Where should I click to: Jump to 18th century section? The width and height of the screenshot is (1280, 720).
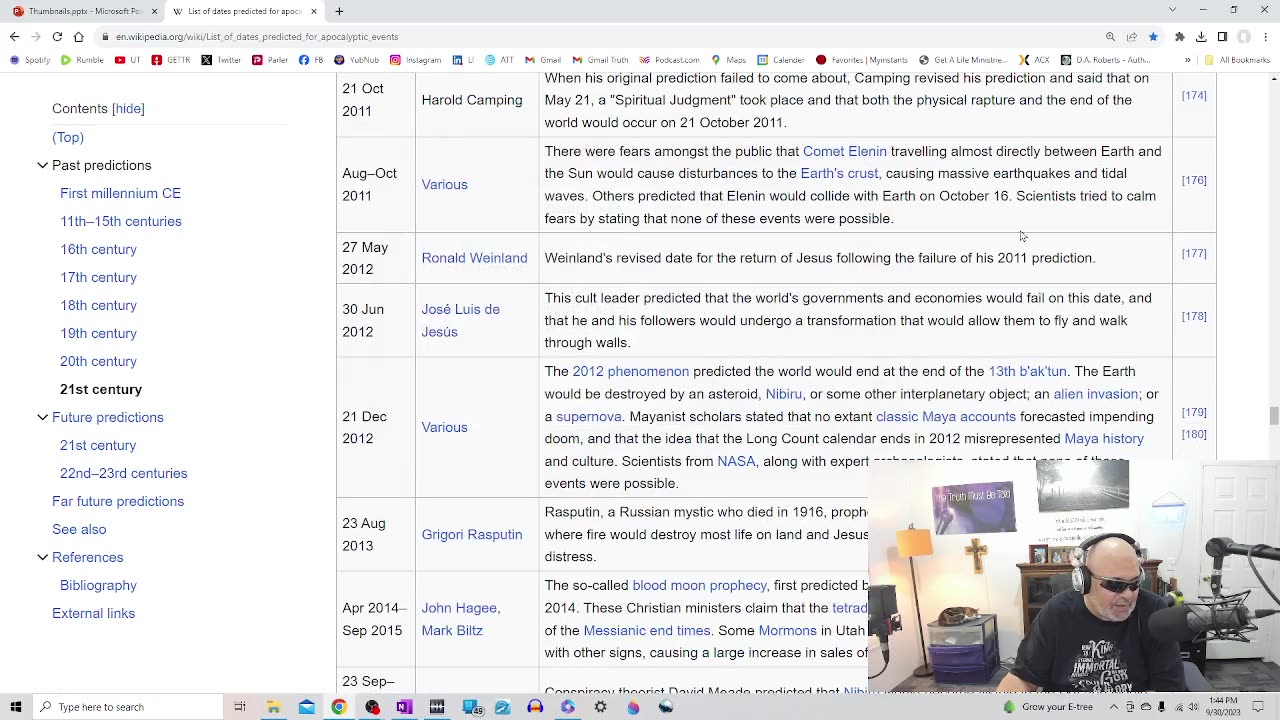[98, 305]
